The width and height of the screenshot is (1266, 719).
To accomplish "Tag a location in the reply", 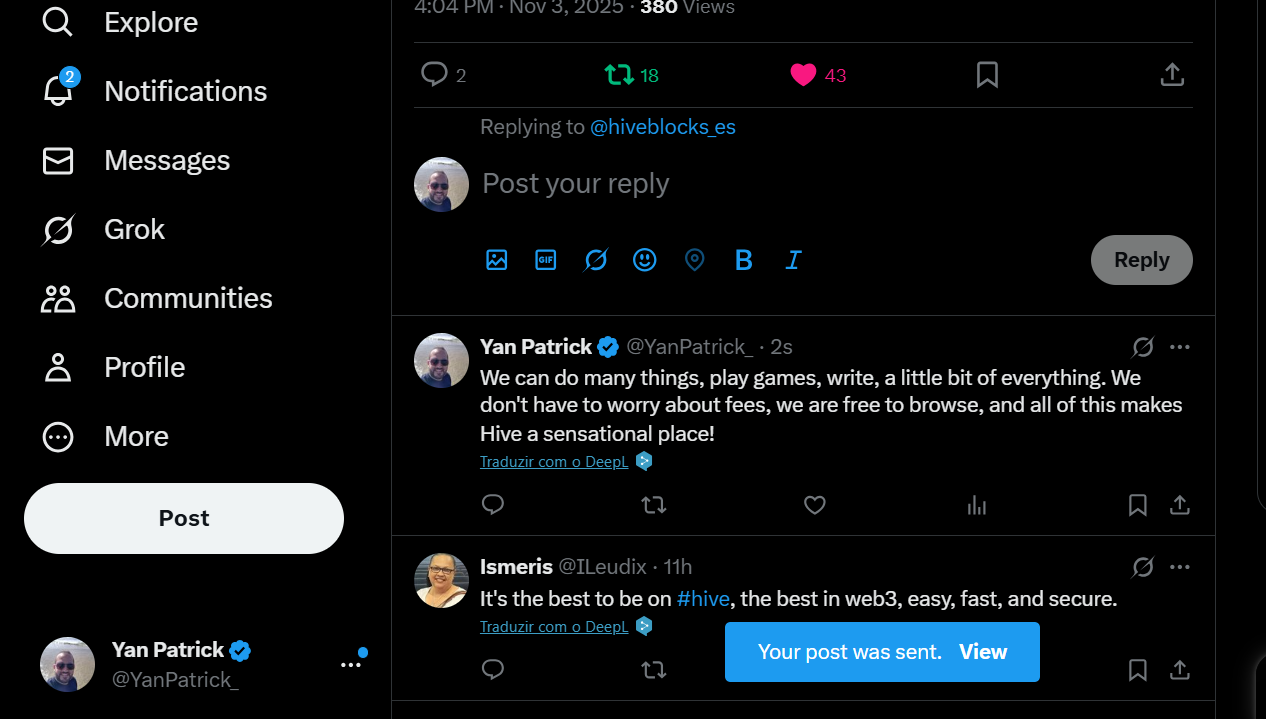I will tap(694, 260).
